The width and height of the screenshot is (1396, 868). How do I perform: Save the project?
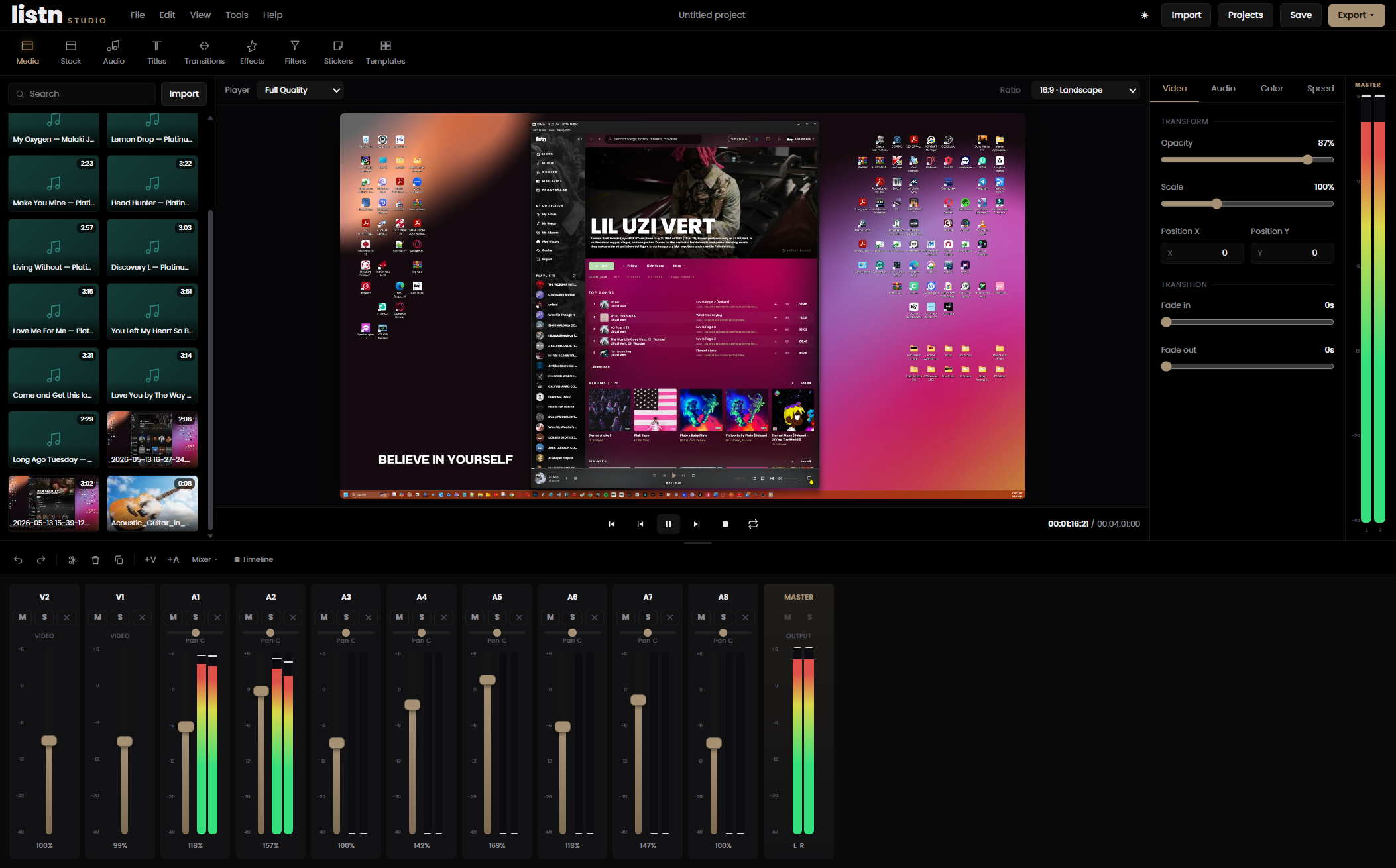1301,15
